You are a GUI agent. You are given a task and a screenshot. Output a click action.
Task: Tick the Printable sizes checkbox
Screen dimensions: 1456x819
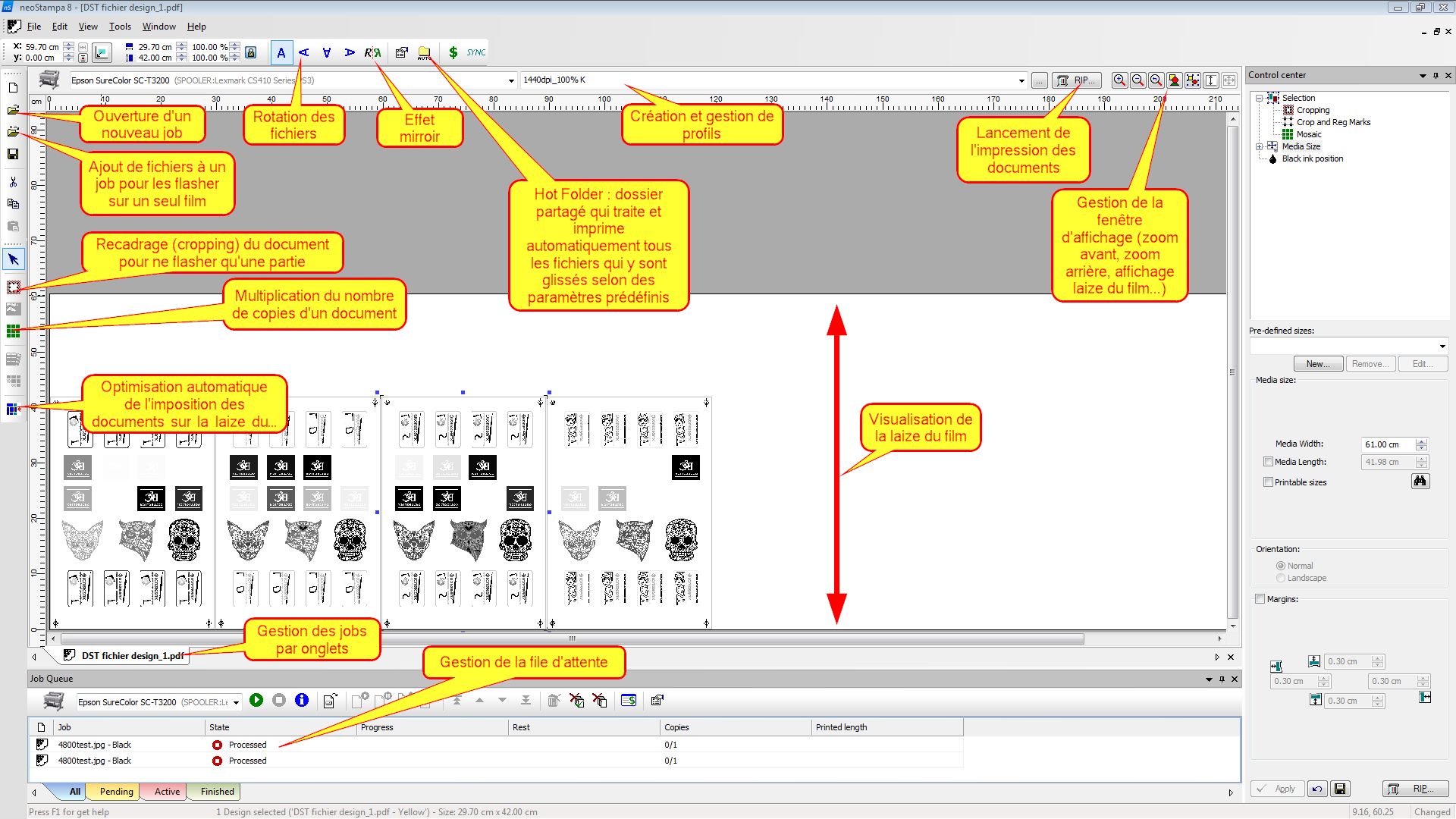click(1268, 482)
